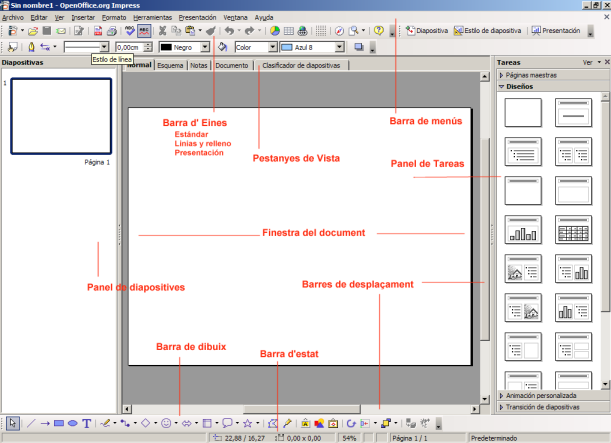Activate the Text tool
This screenshot has width=611, height=443.
click(x=87, y=423)
